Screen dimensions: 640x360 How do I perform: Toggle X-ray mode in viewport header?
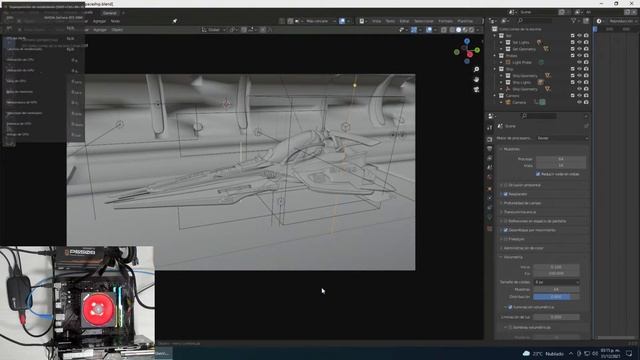(x=444, y=30)
